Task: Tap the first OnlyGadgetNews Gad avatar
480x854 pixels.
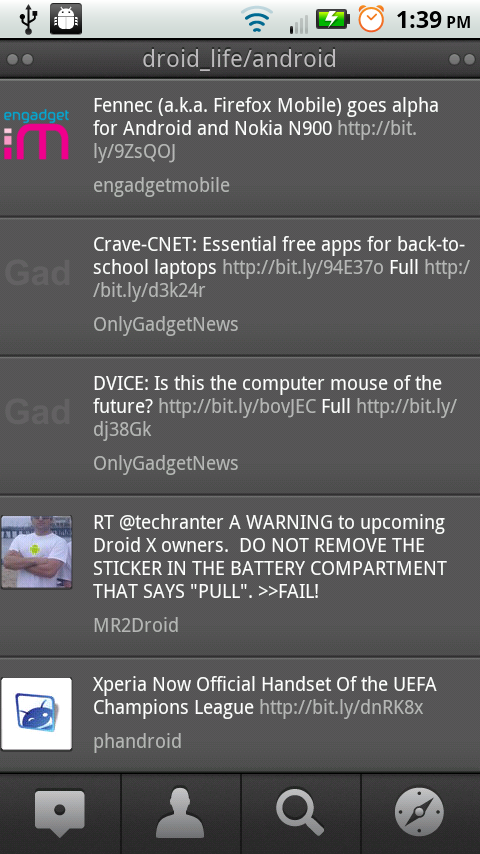Action: (37, 273)
